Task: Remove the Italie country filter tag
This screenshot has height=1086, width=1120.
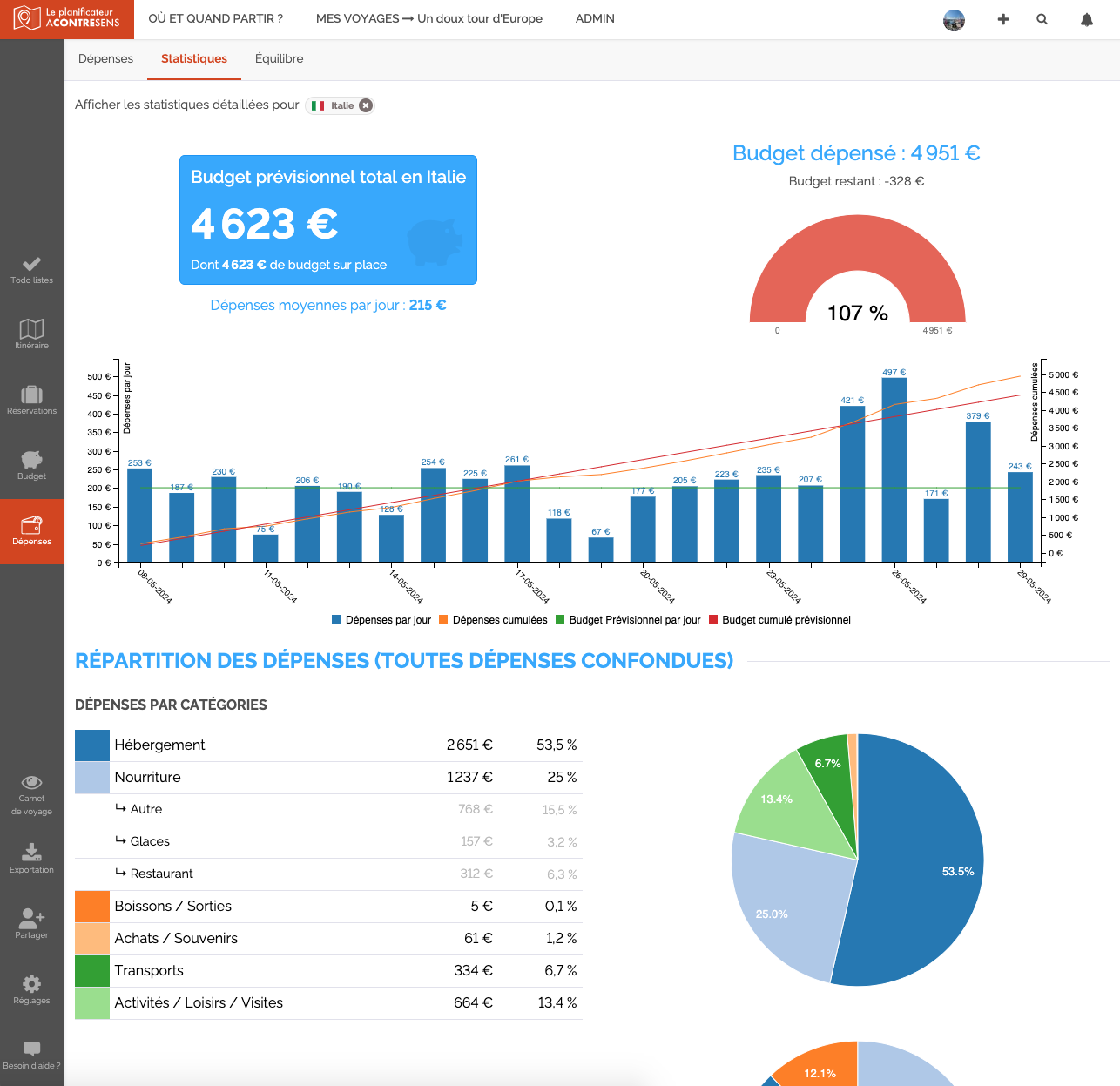Action: pyautogui.click(x=366, y=105)
